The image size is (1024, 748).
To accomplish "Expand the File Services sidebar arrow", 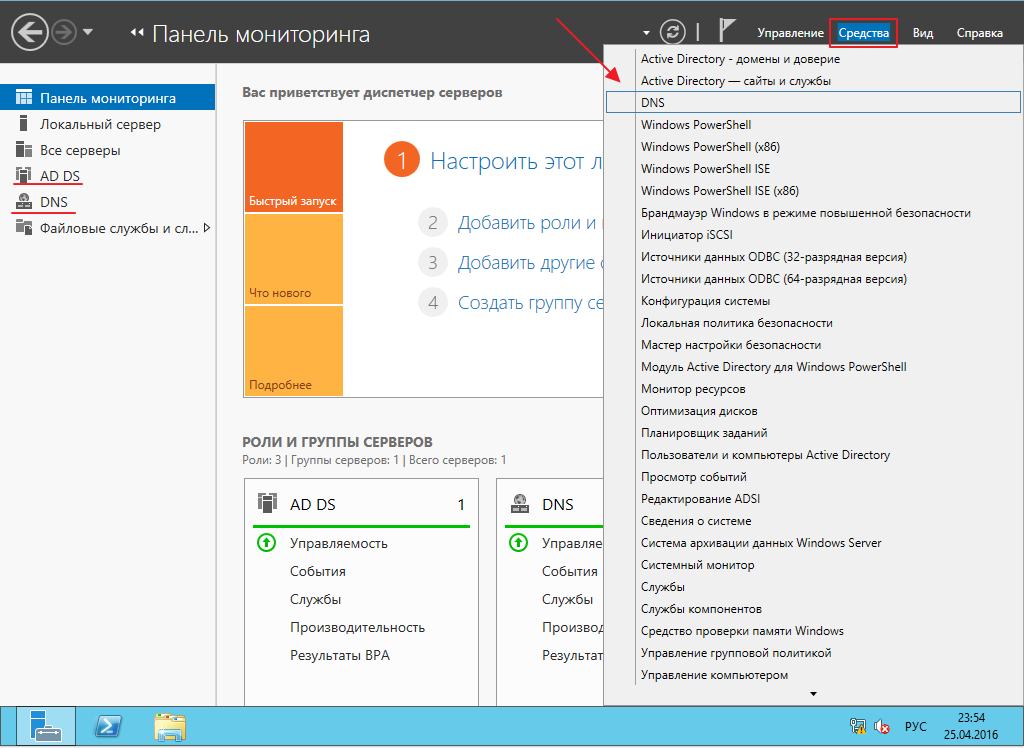I will point(207,228).
